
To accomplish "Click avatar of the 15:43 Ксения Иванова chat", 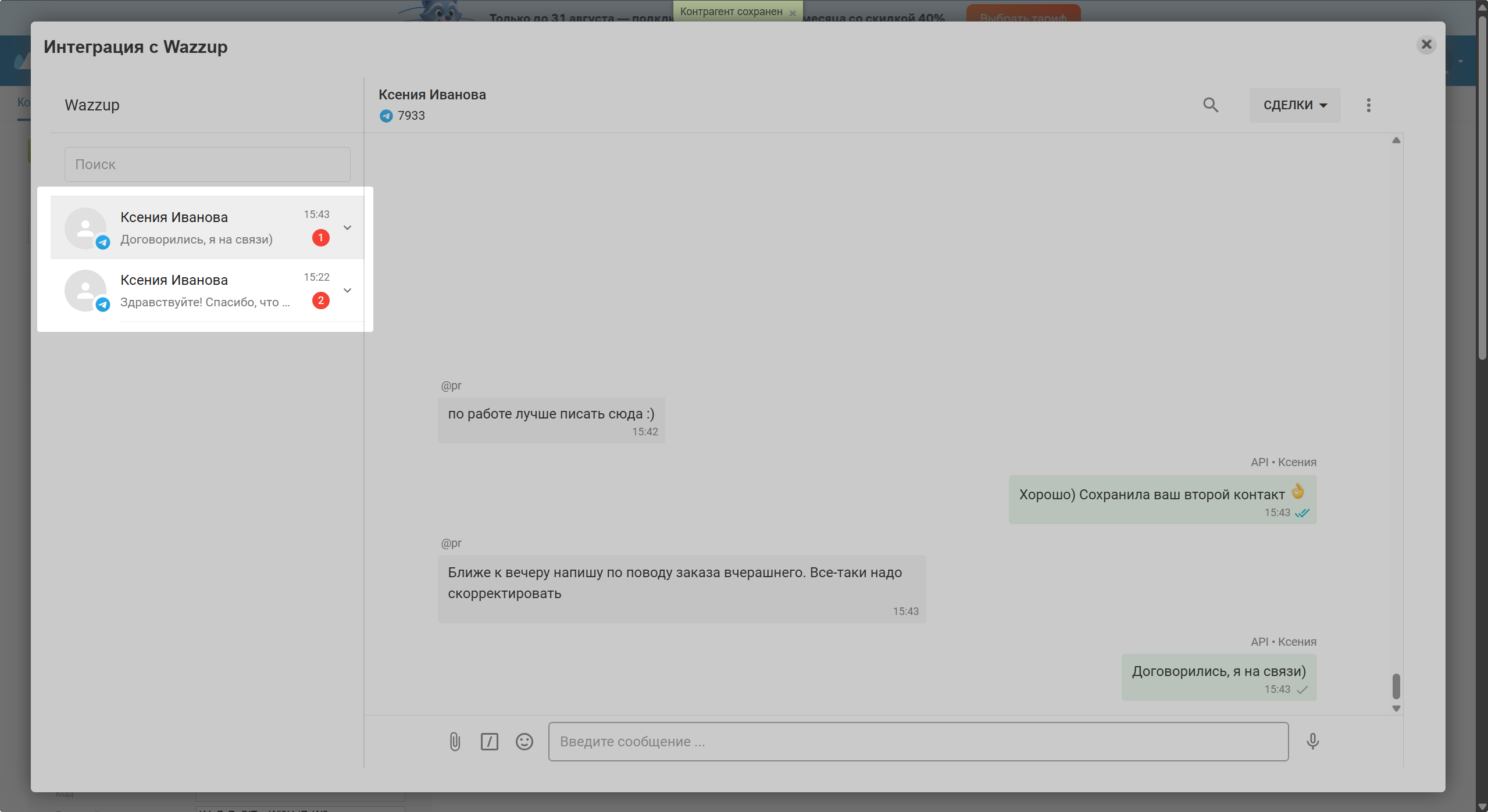I will [x=85, y=228].
